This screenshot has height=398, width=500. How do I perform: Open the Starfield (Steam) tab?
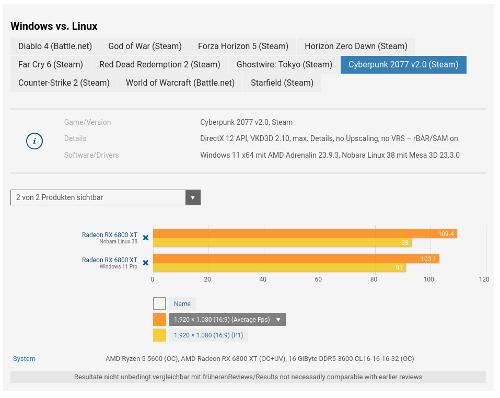pyautogui.click(x=282, y=83)
